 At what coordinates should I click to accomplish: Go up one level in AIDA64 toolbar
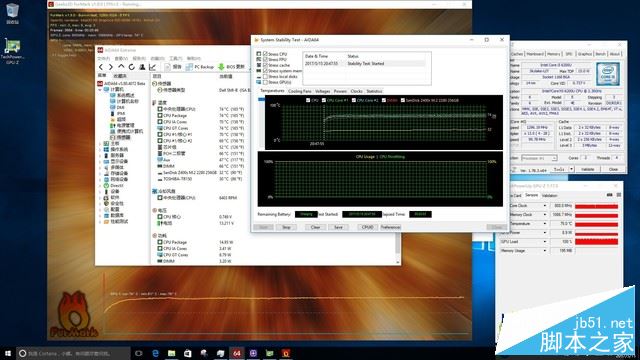point(121,67)
